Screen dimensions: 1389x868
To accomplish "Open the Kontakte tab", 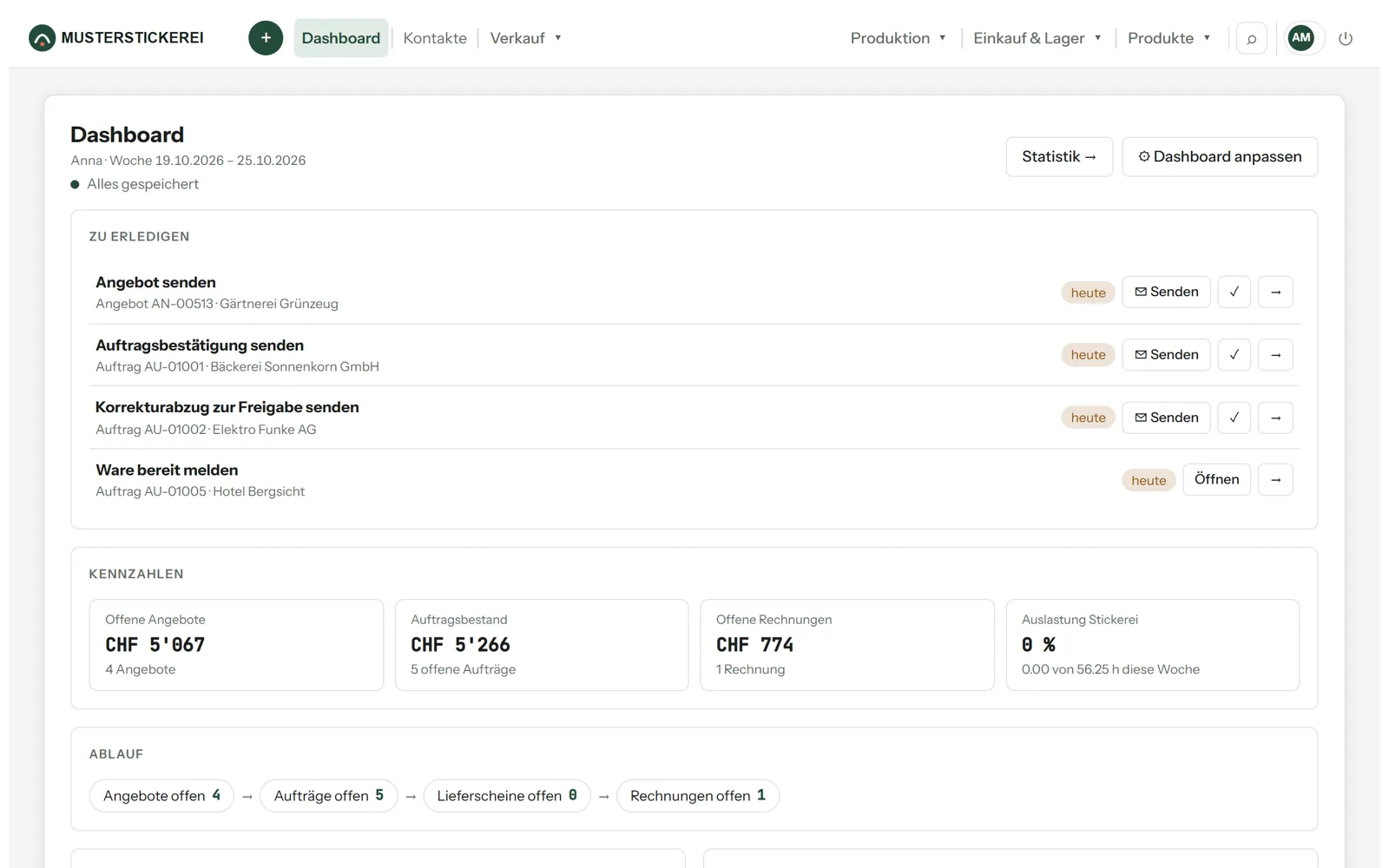I will tap(435, 38).
